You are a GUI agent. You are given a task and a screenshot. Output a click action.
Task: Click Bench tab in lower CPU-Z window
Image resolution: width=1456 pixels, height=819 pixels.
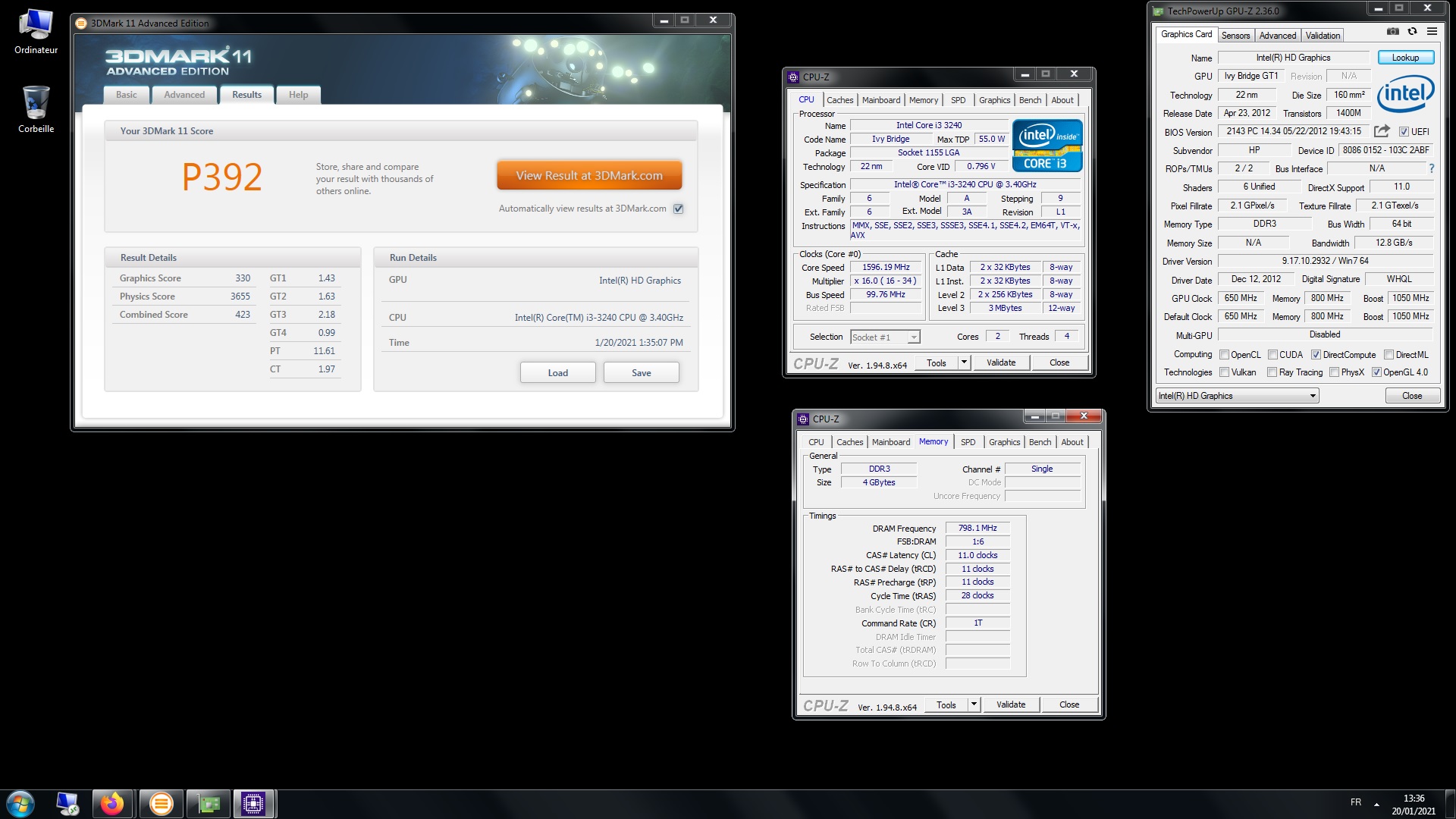pos(1040,442)
